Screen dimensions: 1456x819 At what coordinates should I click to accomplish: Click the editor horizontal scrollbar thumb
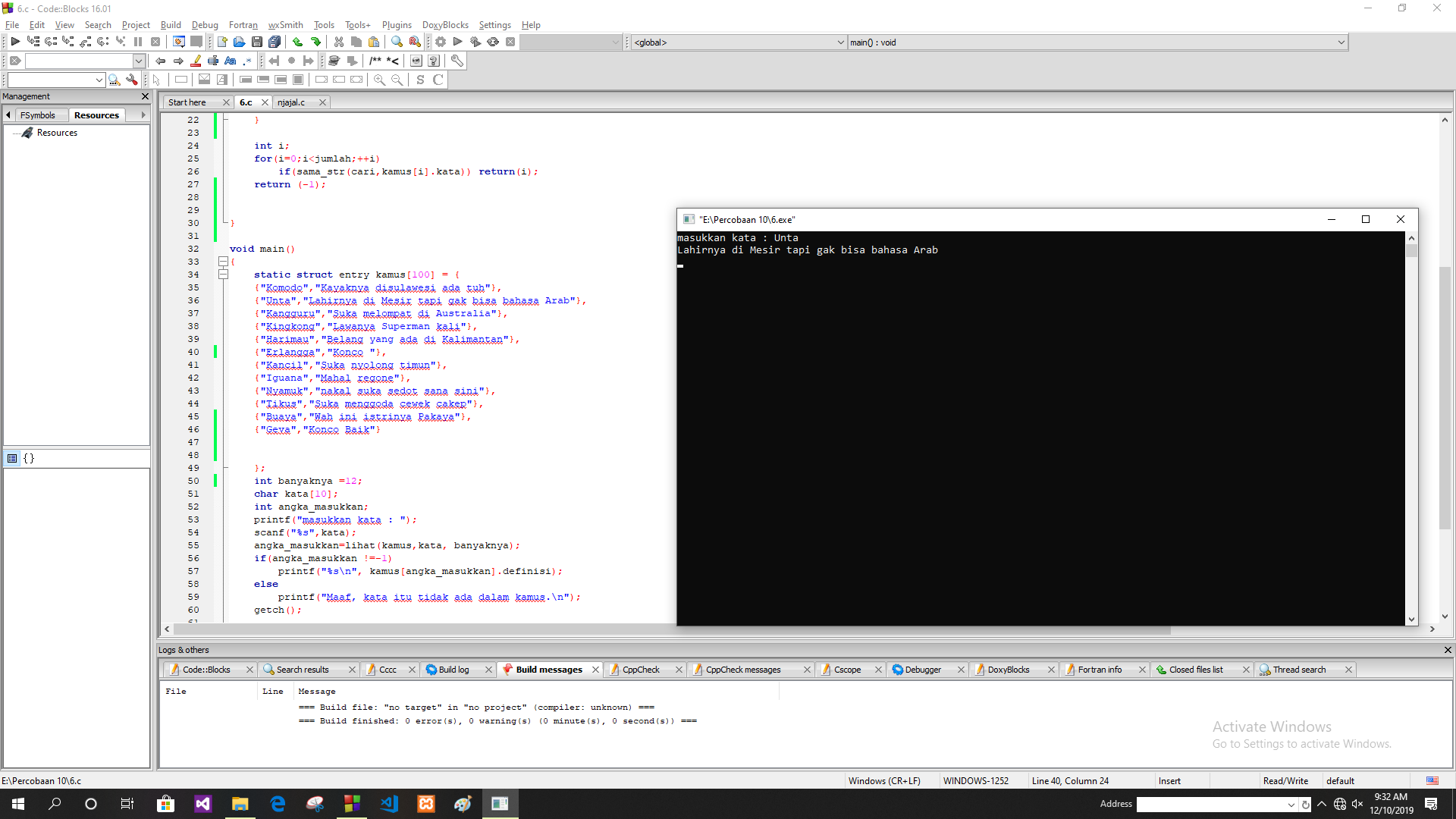(672, 629)
